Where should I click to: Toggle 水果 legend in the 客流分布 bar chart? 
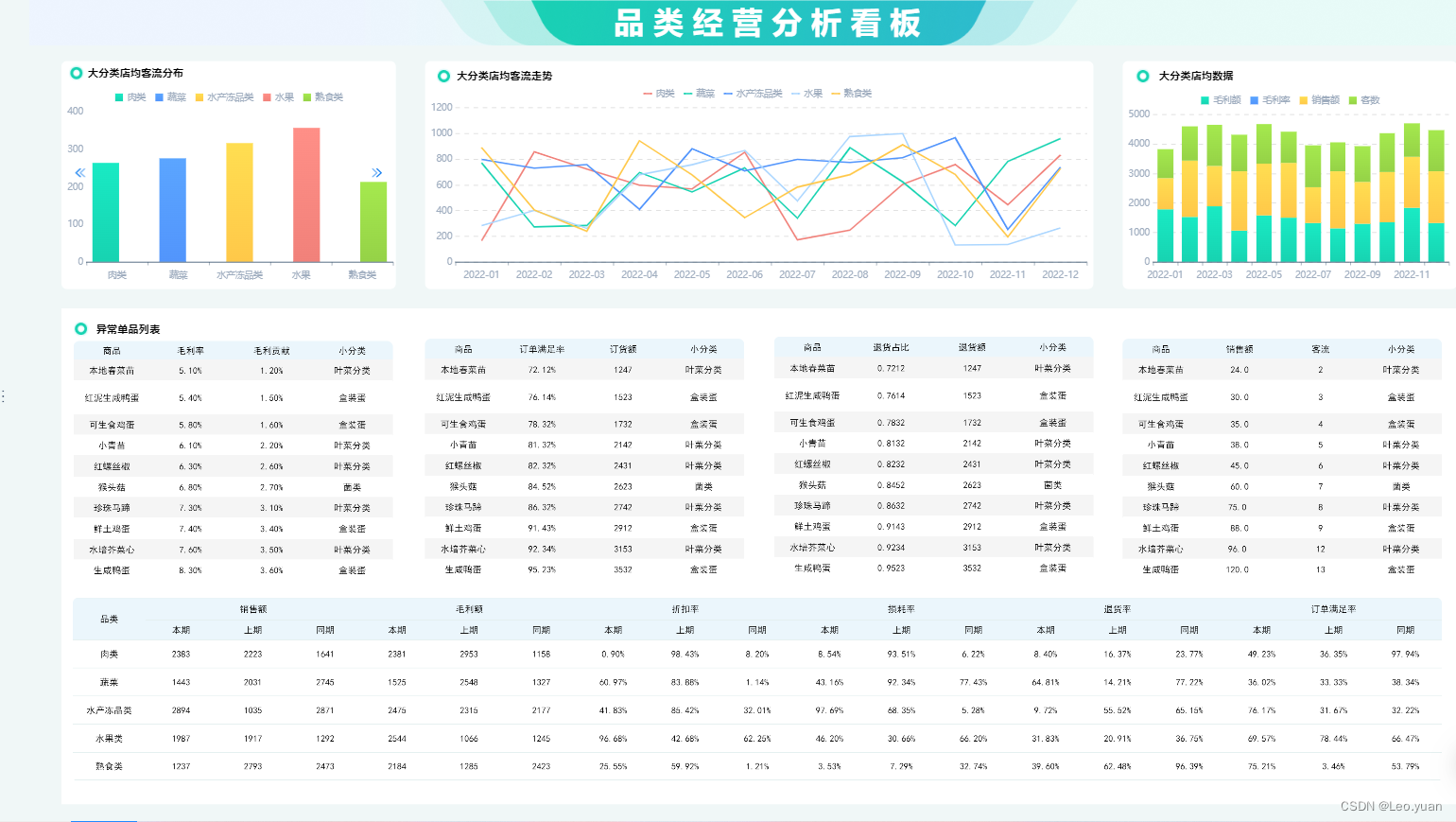tap(278, 97)
